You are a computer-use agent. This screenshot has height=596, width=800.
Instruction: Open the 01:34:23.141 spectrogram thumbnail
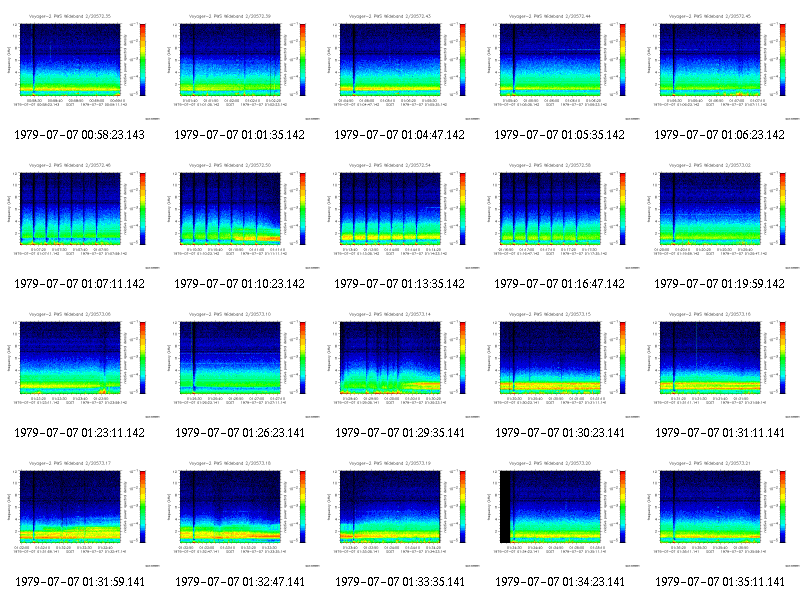point(560,512)
